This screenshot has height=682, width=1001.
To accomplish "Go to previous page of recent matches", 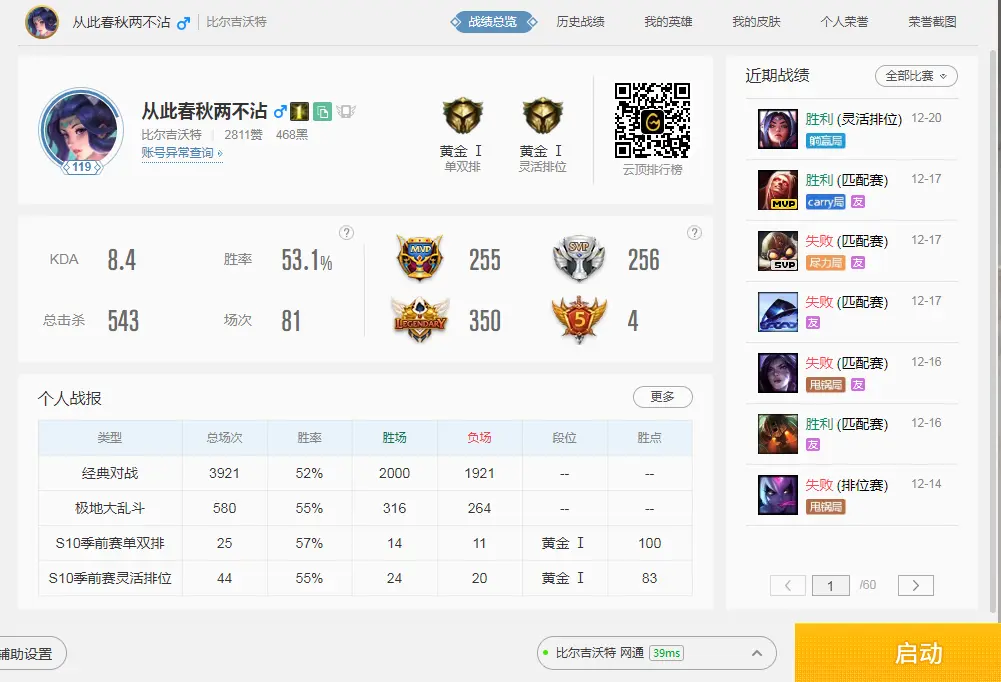I will point(788,585).
